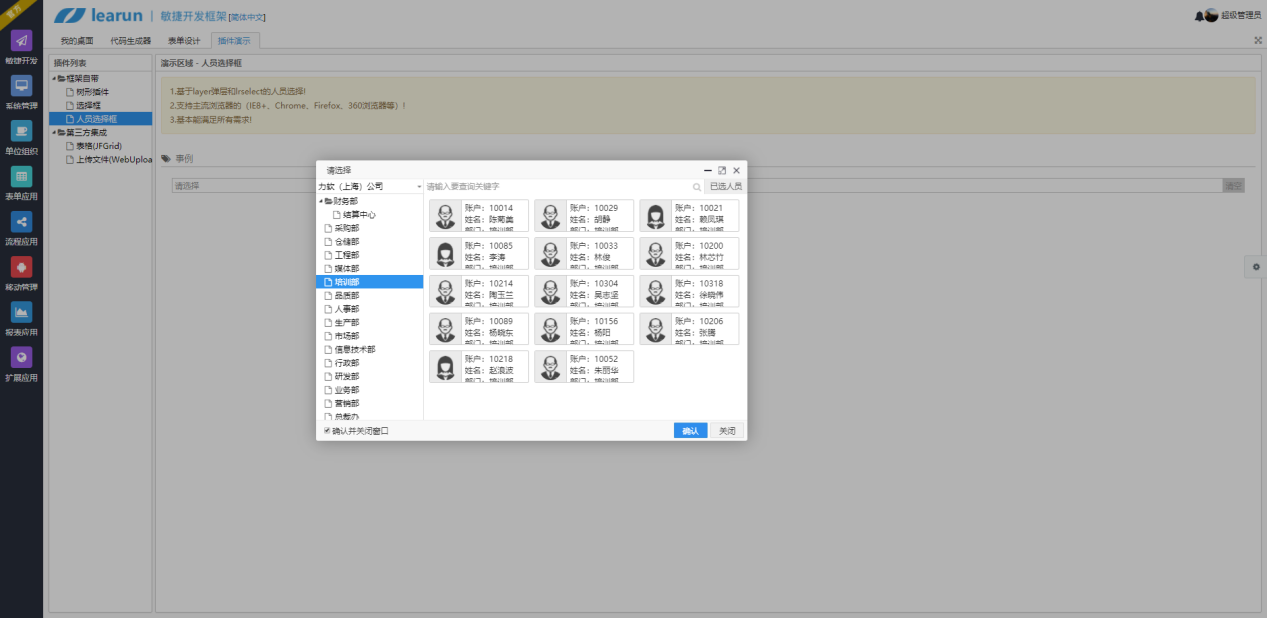Screen dimensions: 1267x618
Task: Click the search magnifier icon in dialog
Action: pyautogui.click(x=697, y=187)
